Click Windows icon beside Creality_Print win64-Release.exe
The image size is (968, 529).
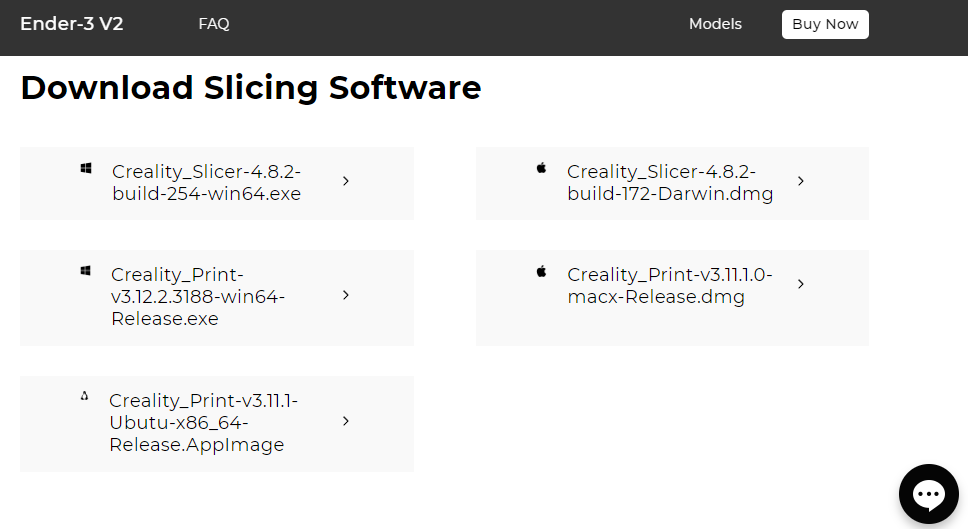(x=86, y=271)
